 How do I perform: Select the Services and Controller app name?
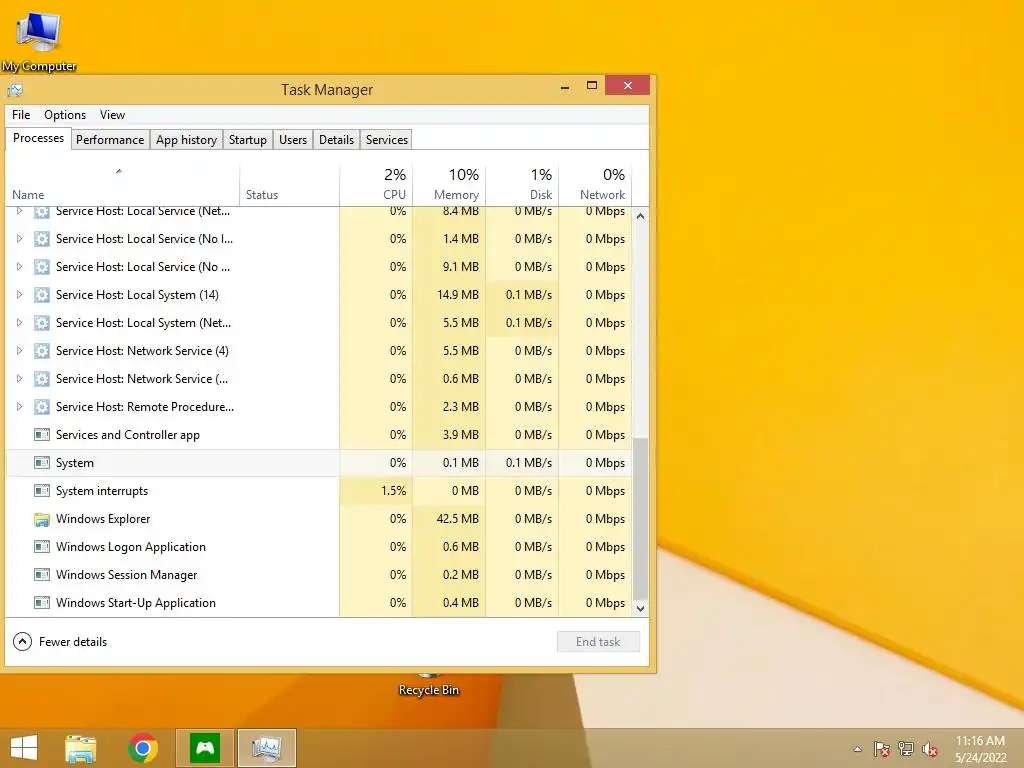pos(128,435)
